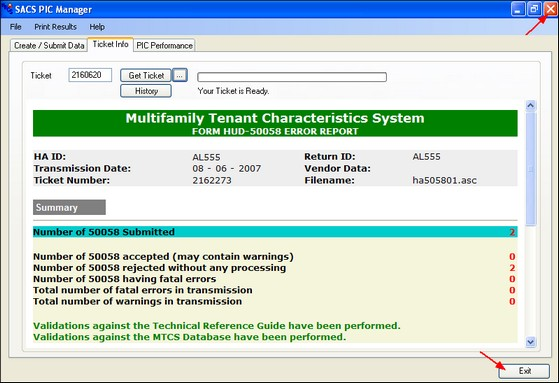Image resolution: width=559 pixels, height=383 pixels.
Task: Switch to Create / Submit Data tab
Action: [x=49, y=46]
